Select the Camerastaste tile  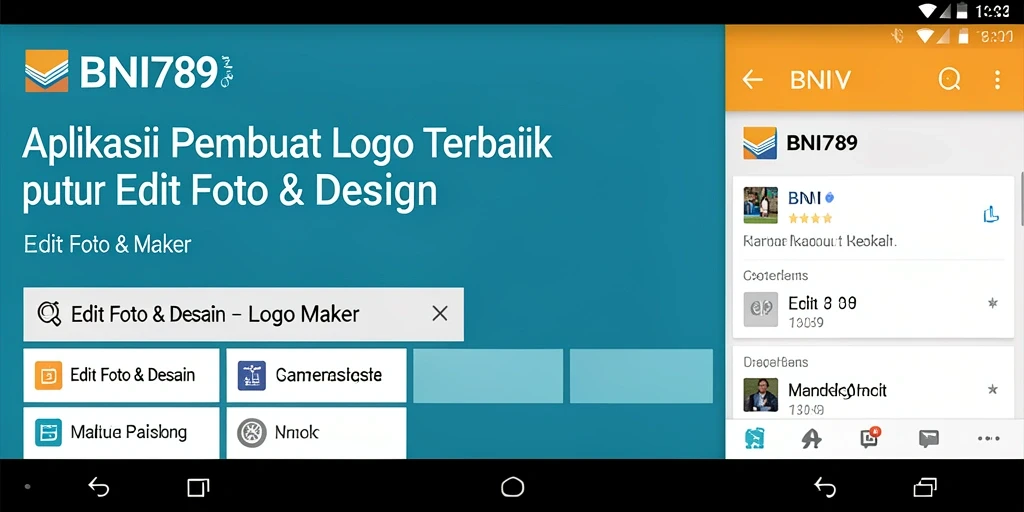[316, 376]
